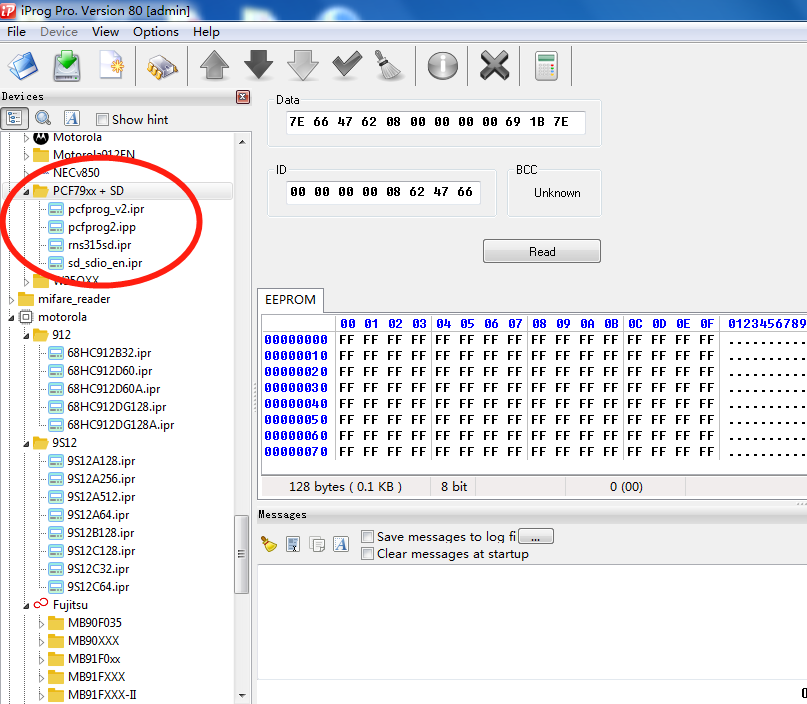Click the Data hex value field
The width and height of the screenshot is (807, 704).
(x=435, y=122)
